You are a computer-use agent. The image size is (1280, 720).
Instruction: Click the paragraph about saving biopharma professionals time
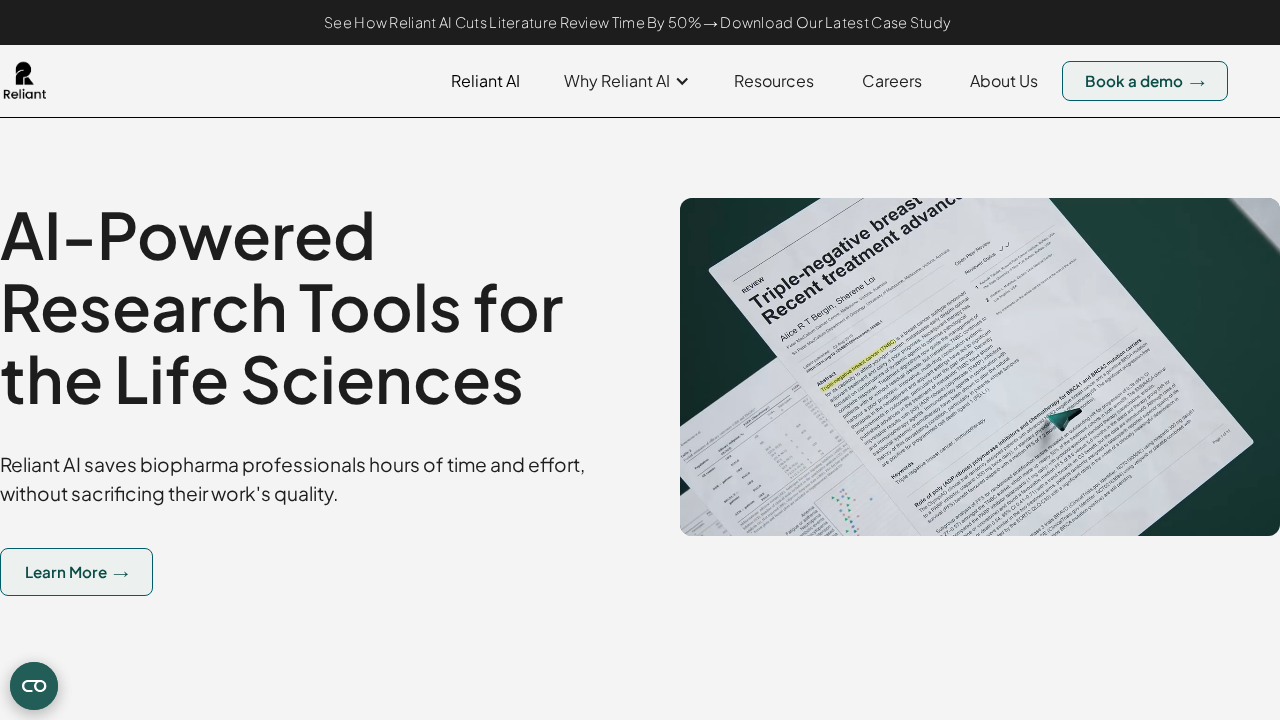click(x=292, y=479)
